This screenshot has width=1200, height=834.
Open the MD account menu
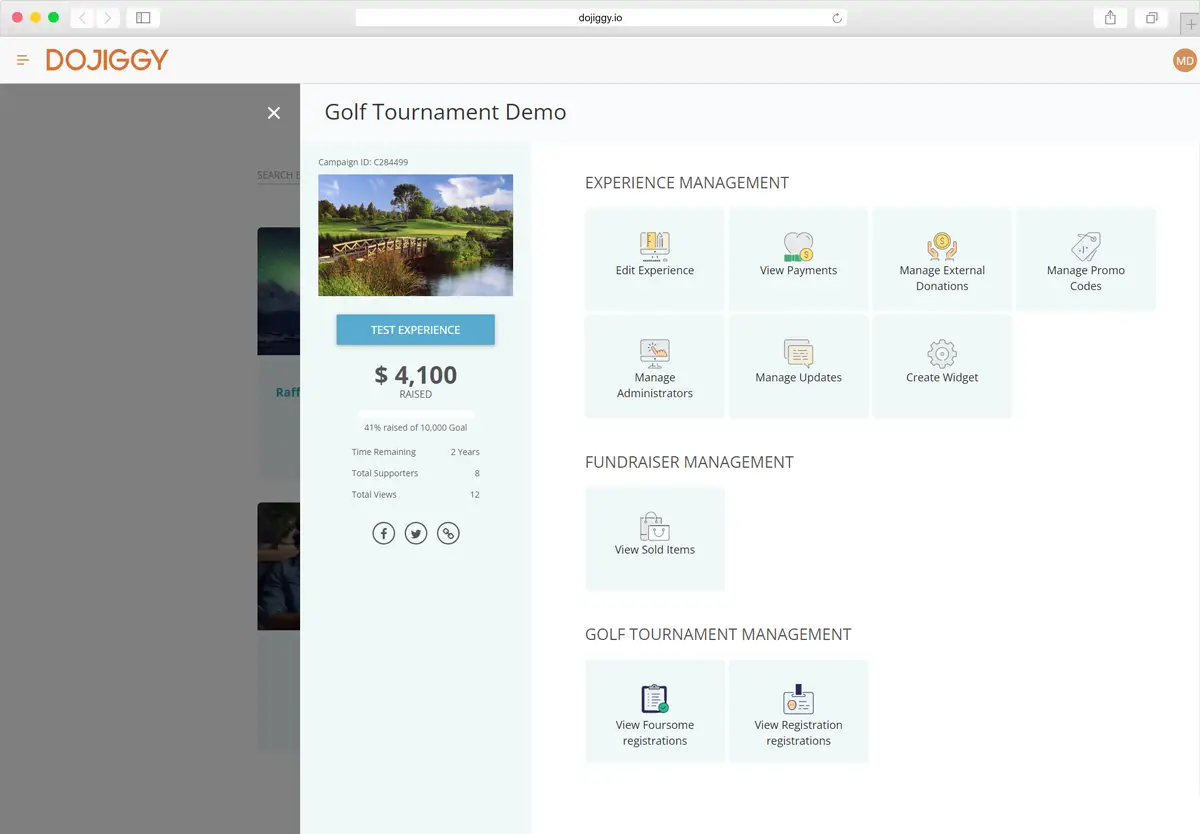1184,59
